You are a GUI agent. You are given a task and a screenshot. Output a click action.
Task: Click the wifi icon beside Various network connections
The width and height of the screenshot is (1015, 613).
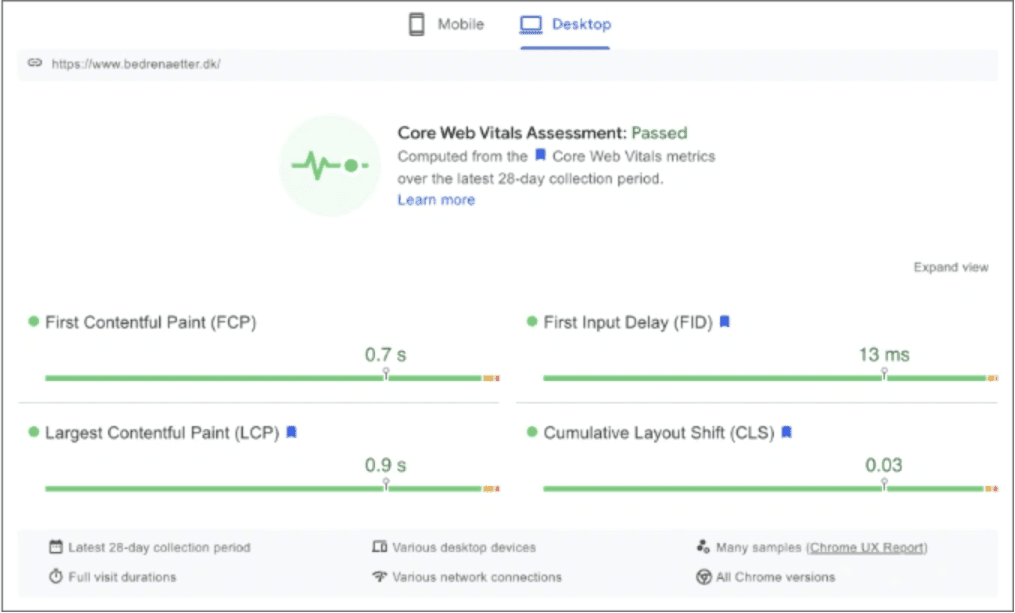point(379,577)
